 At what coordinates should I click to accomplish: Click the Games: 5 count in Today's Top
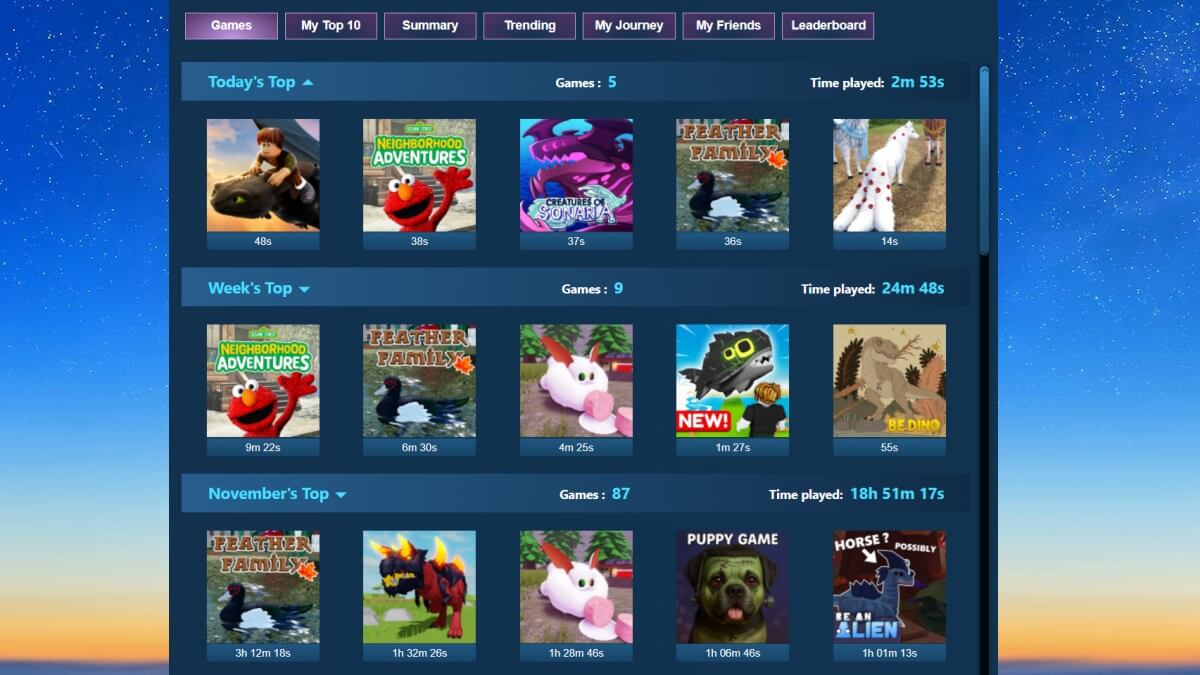612,82
